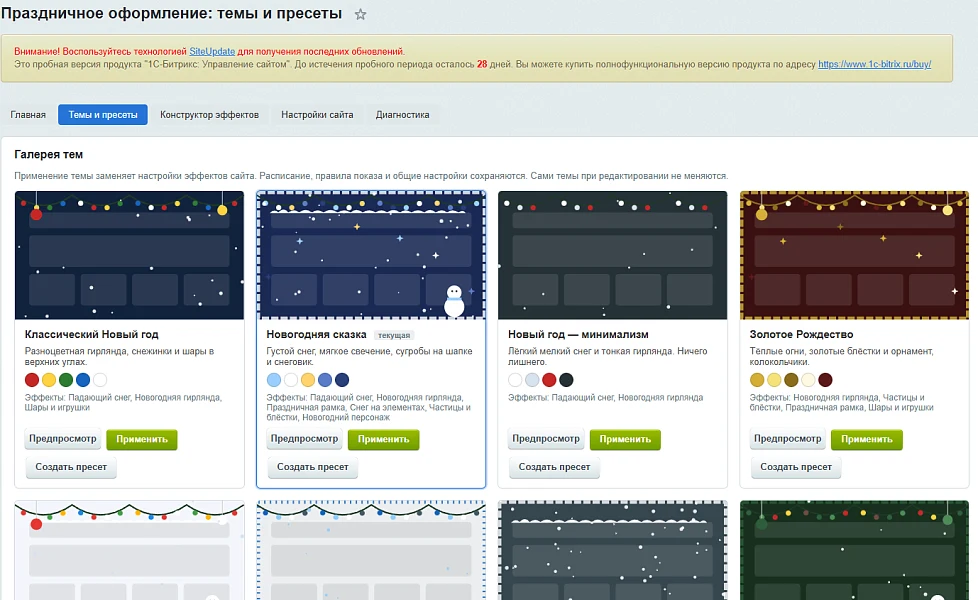Click dark maroon swatch of Золотое Рождество
Screen dimensions: 978x600
[x=825, y=380]
